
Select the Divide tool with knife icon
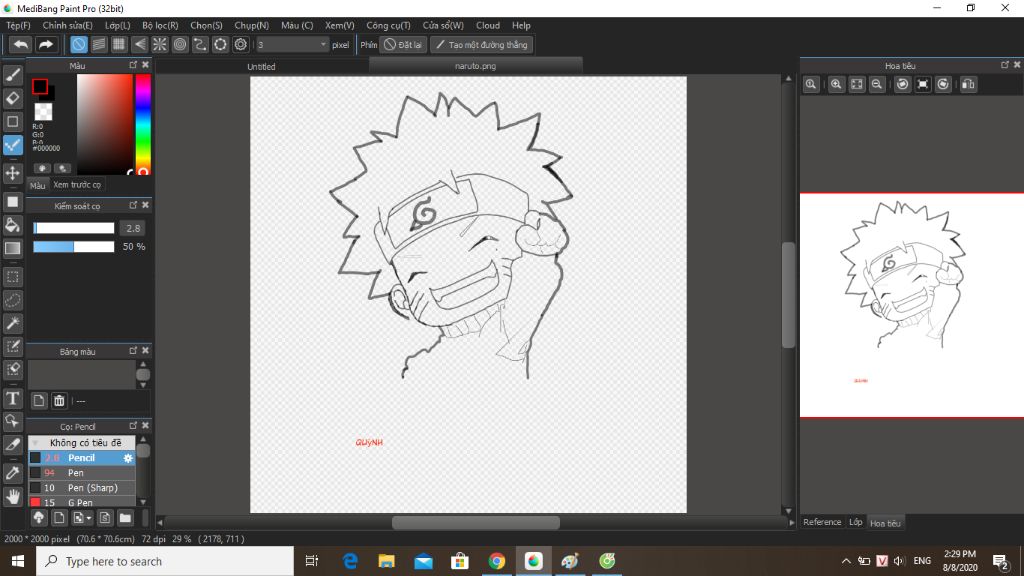(12, 445)
